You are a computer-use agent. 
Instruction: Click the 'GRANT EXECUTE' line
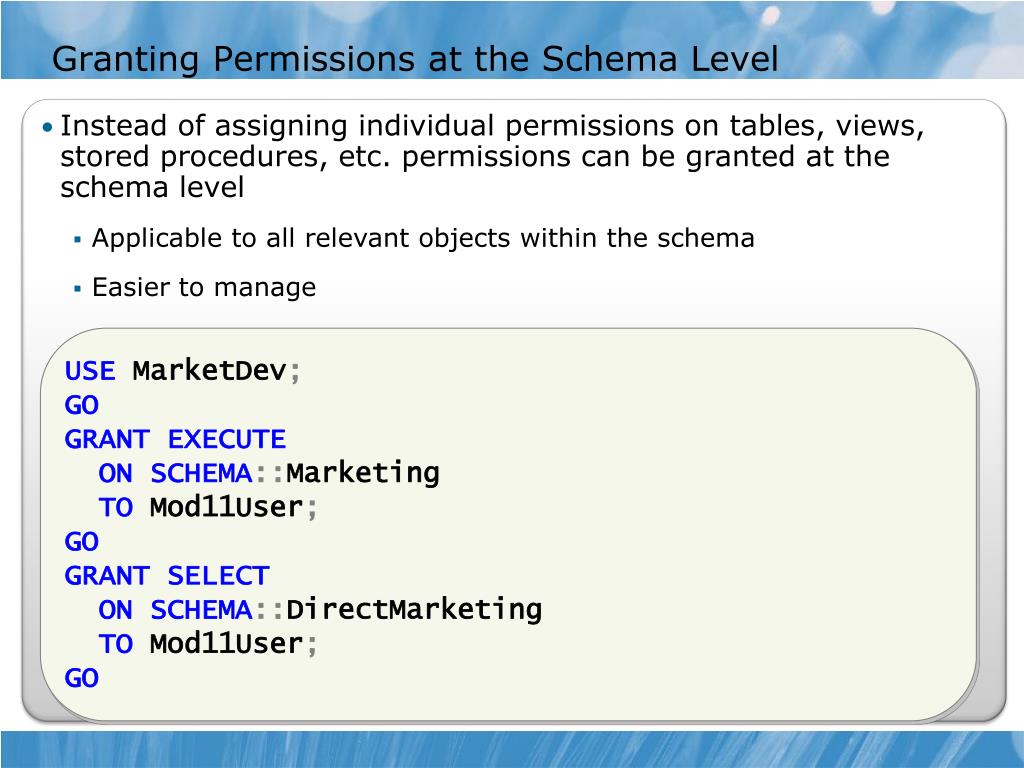tap(175, 440)
